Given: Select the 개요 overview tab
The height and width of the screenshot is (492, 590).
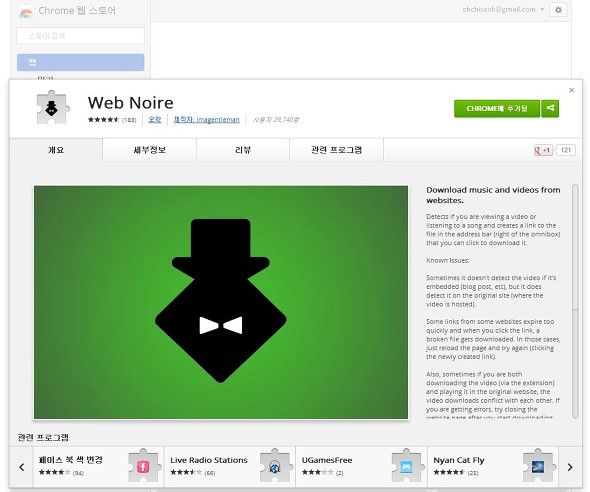Looking at the screenshot, I should [56, 150].
